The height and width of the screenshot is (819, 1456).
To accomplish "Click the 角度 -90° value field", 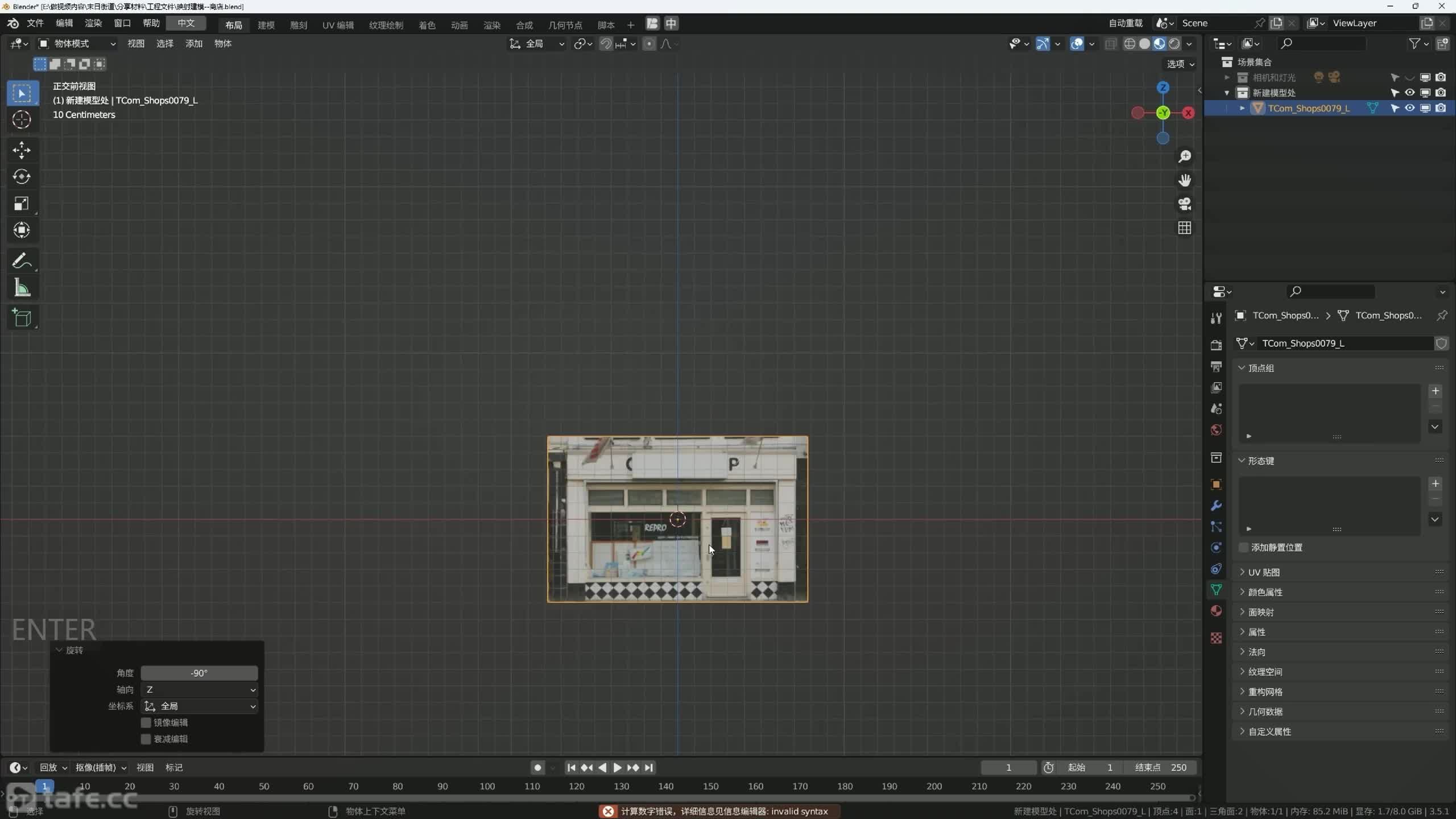I will point(199,673).
